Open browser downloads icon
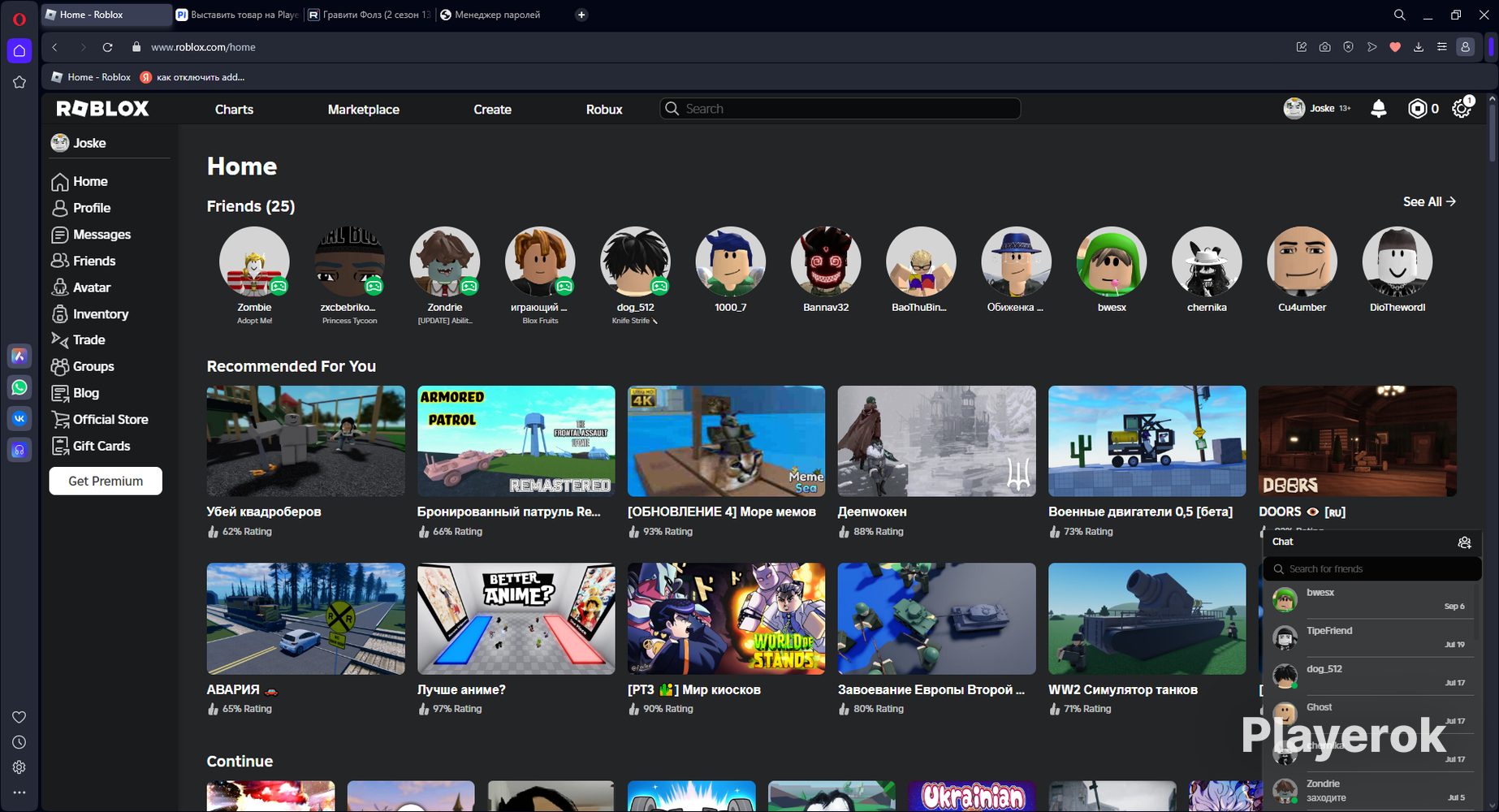This screenshot has height=812, width=1499. (x=1419, y=47)
